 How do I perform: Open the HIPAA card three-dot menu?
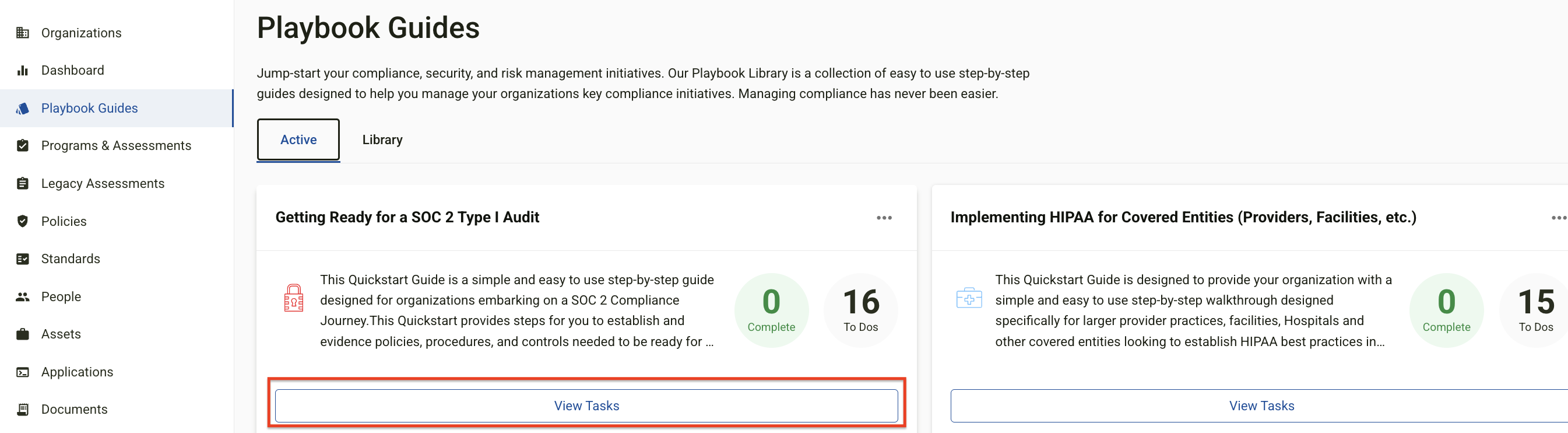click(1559, 218)
